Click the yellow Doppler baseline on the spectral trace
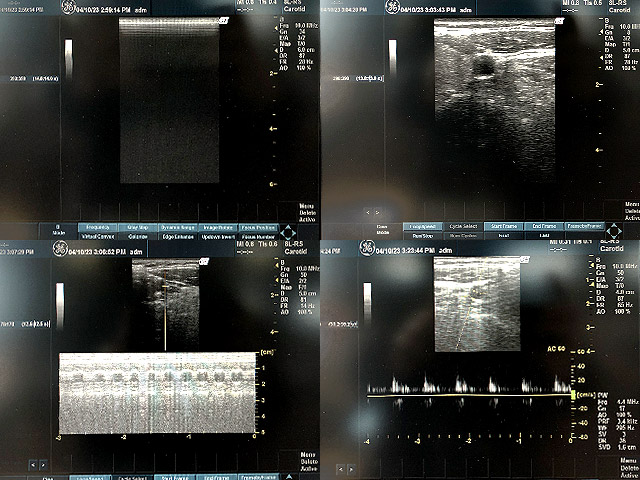 click(469, 395)
